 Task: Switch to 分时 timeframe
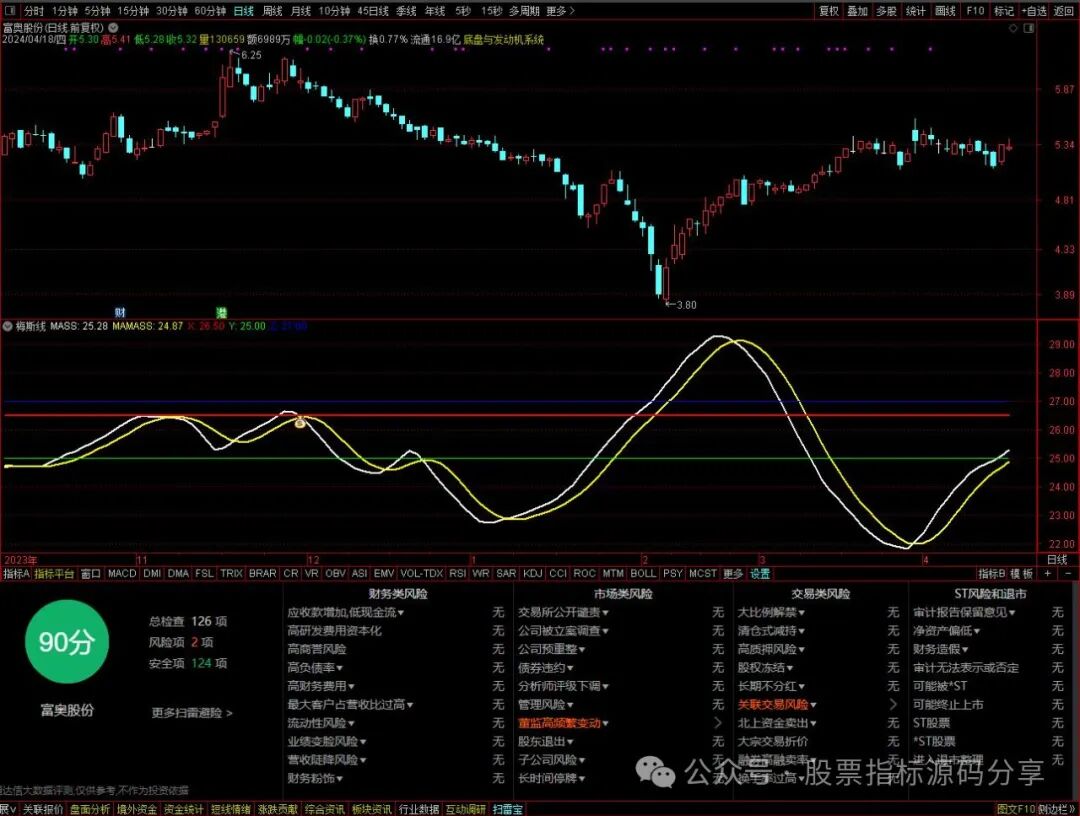click(34, 11)
